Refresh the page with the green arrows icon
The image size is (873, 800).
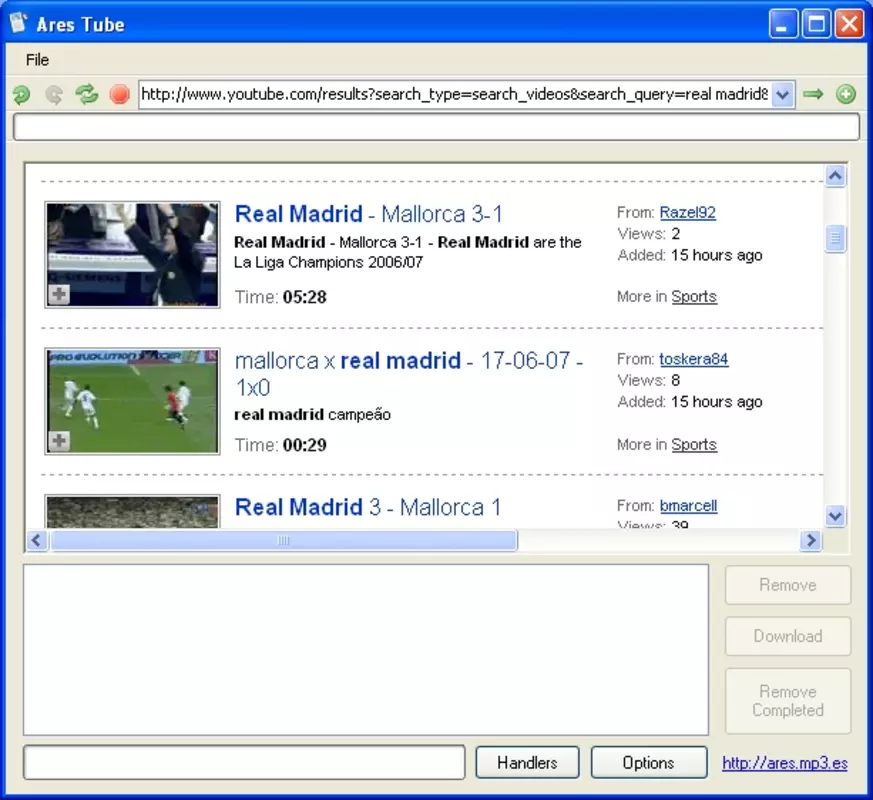click(86, 95)
